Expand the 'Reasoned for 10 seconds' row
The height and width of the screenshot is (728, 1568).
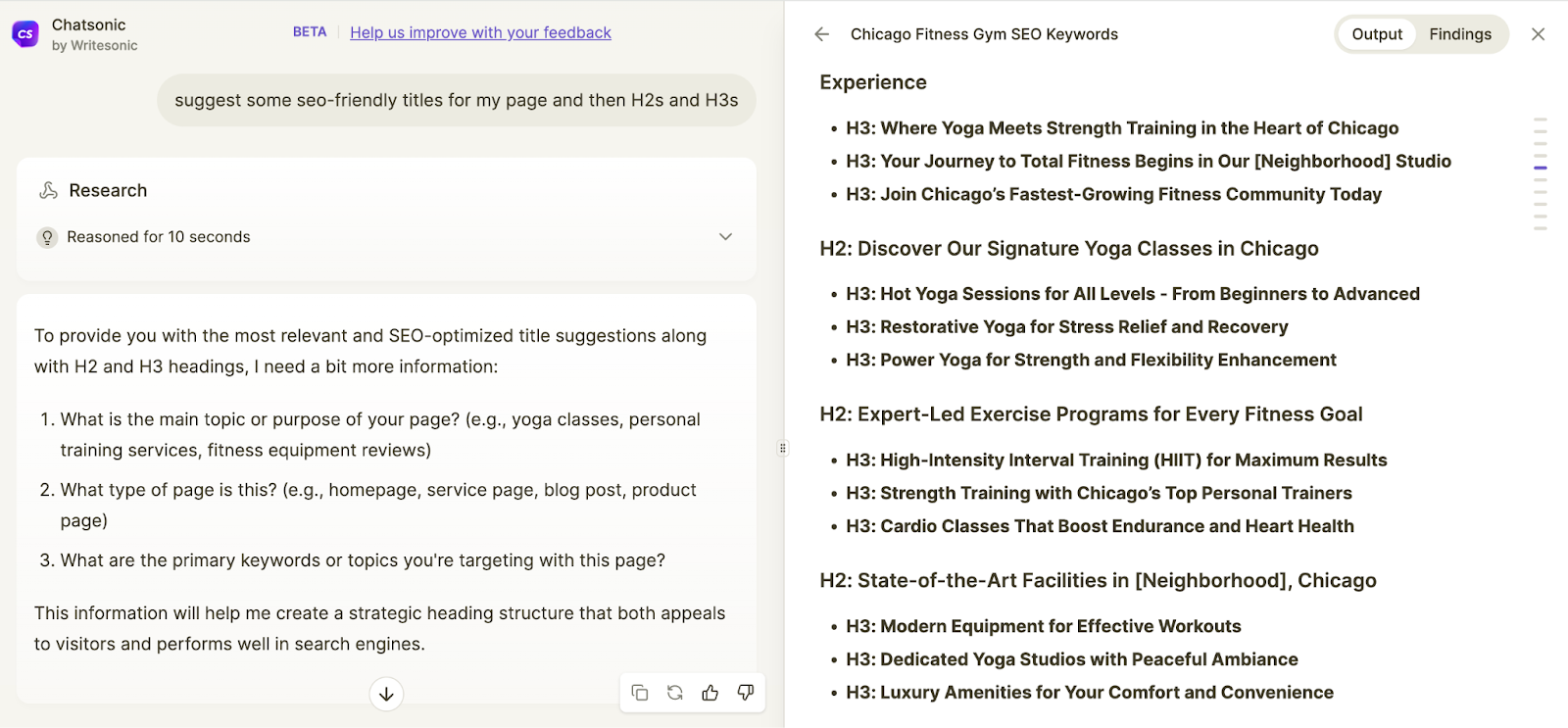(x=159, y=237)
